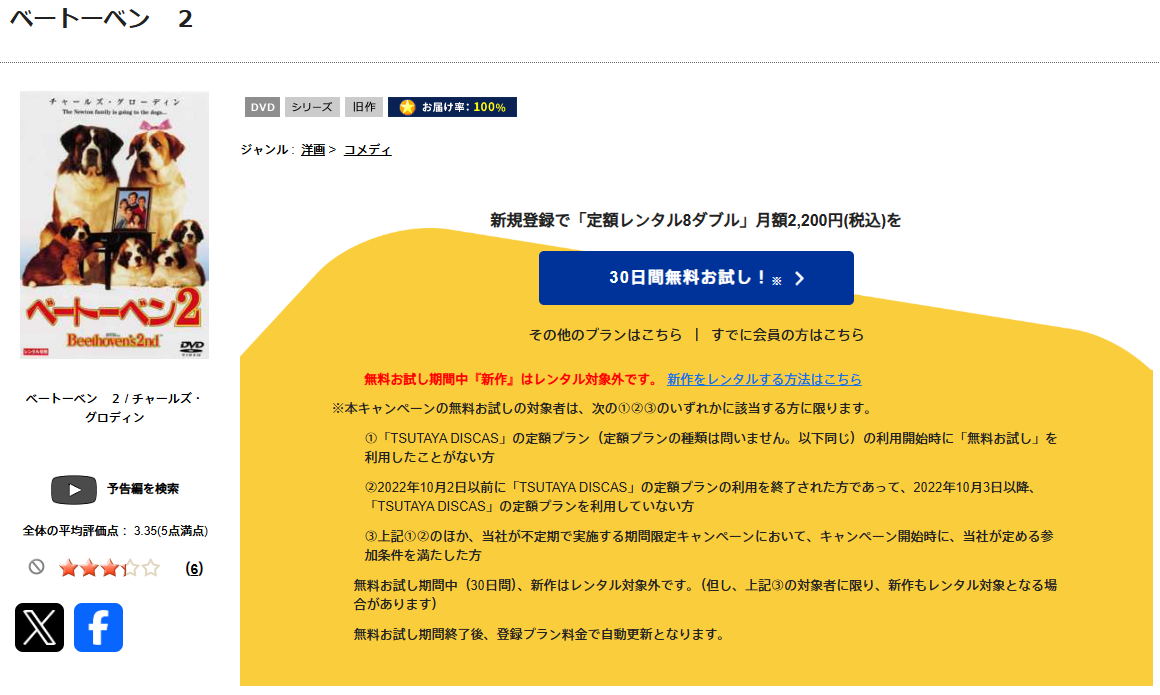The image size is (1160, 695).
Task: Click 予告編を検索 text link
Action: click(143, 488)
